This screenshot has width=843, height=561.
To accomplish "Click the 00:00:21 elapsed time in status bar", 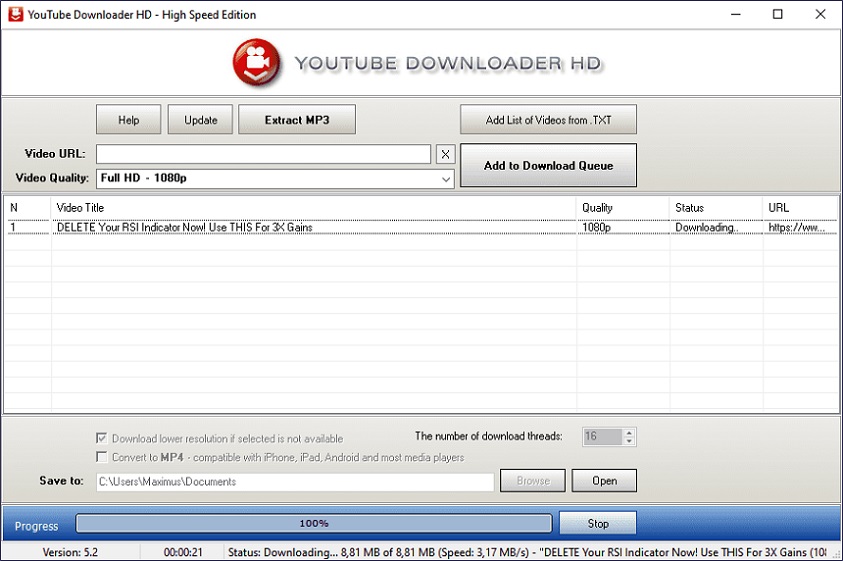I will click(x=183, y=552).
